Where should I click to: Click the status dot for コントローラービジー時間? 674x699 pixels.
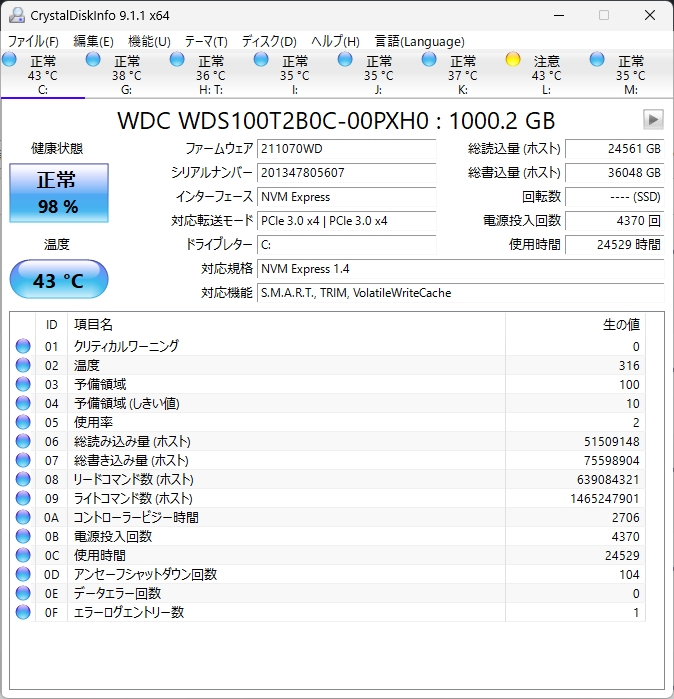(23, 517)
